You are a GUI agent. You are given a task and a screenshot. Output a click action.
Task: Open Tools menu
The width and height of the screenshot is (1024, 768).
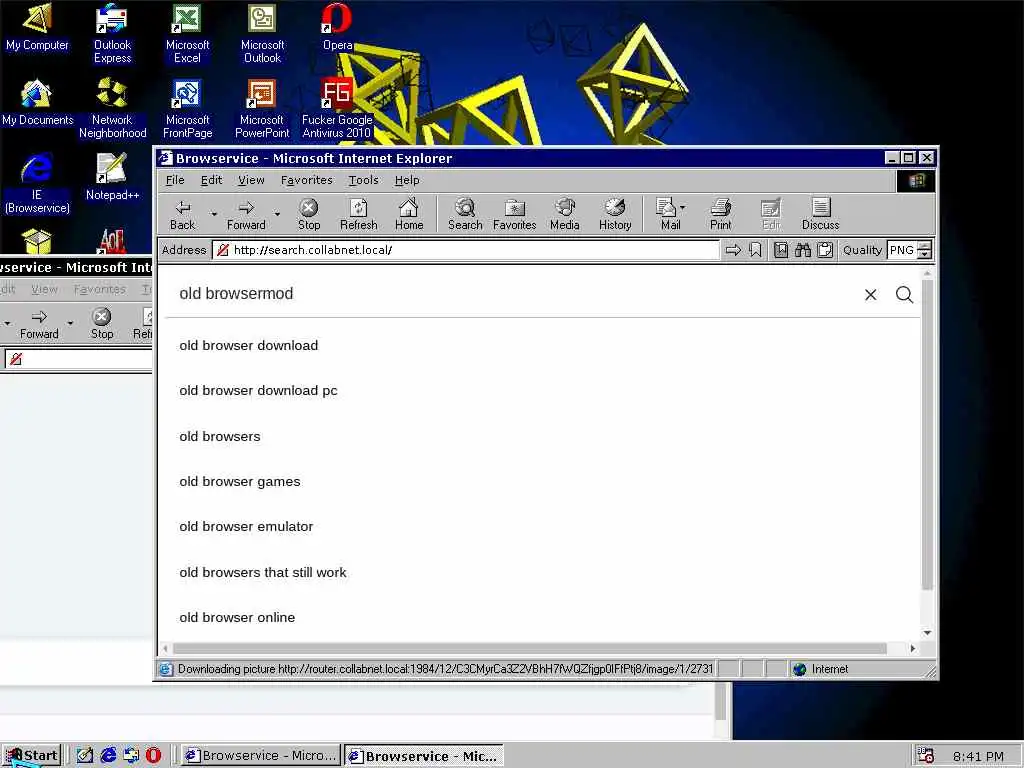tap(363, 180)
